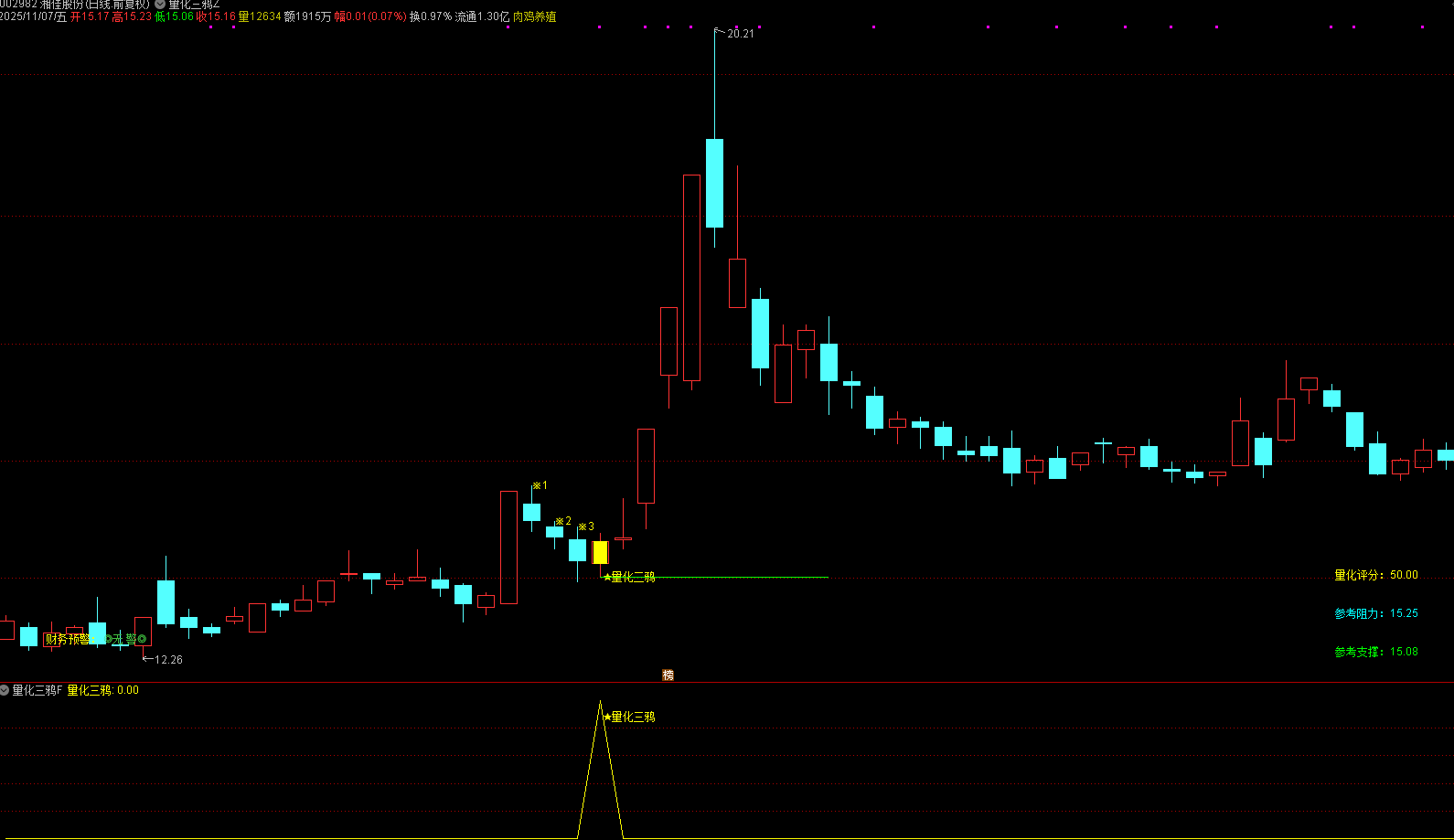Screen dimensions: 1454x840
Task: Click the 低15.06 low price value
Action: 175,16
